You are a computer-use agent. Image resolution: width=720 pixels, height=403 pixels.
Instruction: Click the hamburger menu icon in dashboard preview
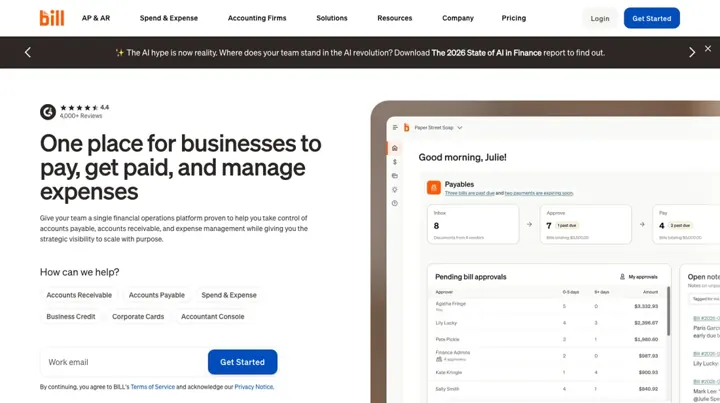point(395,128)
